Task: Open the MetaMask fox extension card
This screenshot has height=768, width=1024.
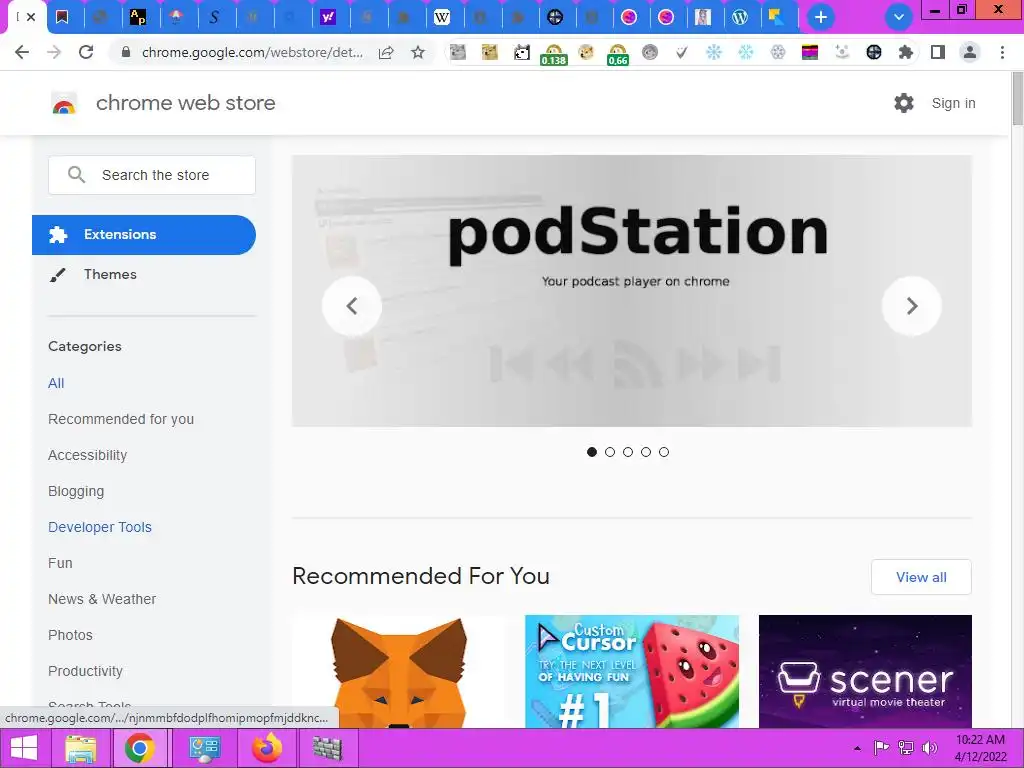Action: click(398, 671)
